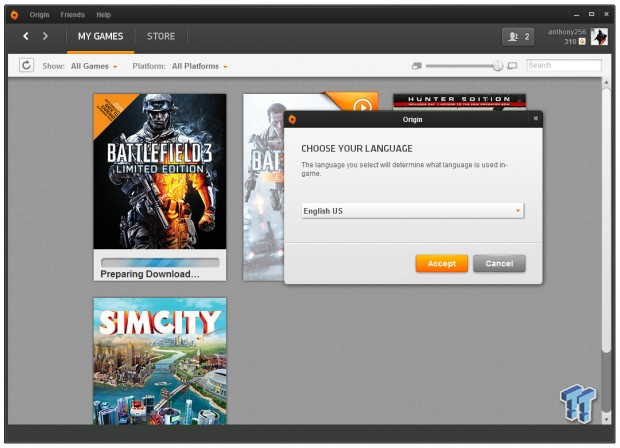The height and width of the screenshot is (448, 620).
Task: Open the English US language dropdown
Action: [412, 211]
